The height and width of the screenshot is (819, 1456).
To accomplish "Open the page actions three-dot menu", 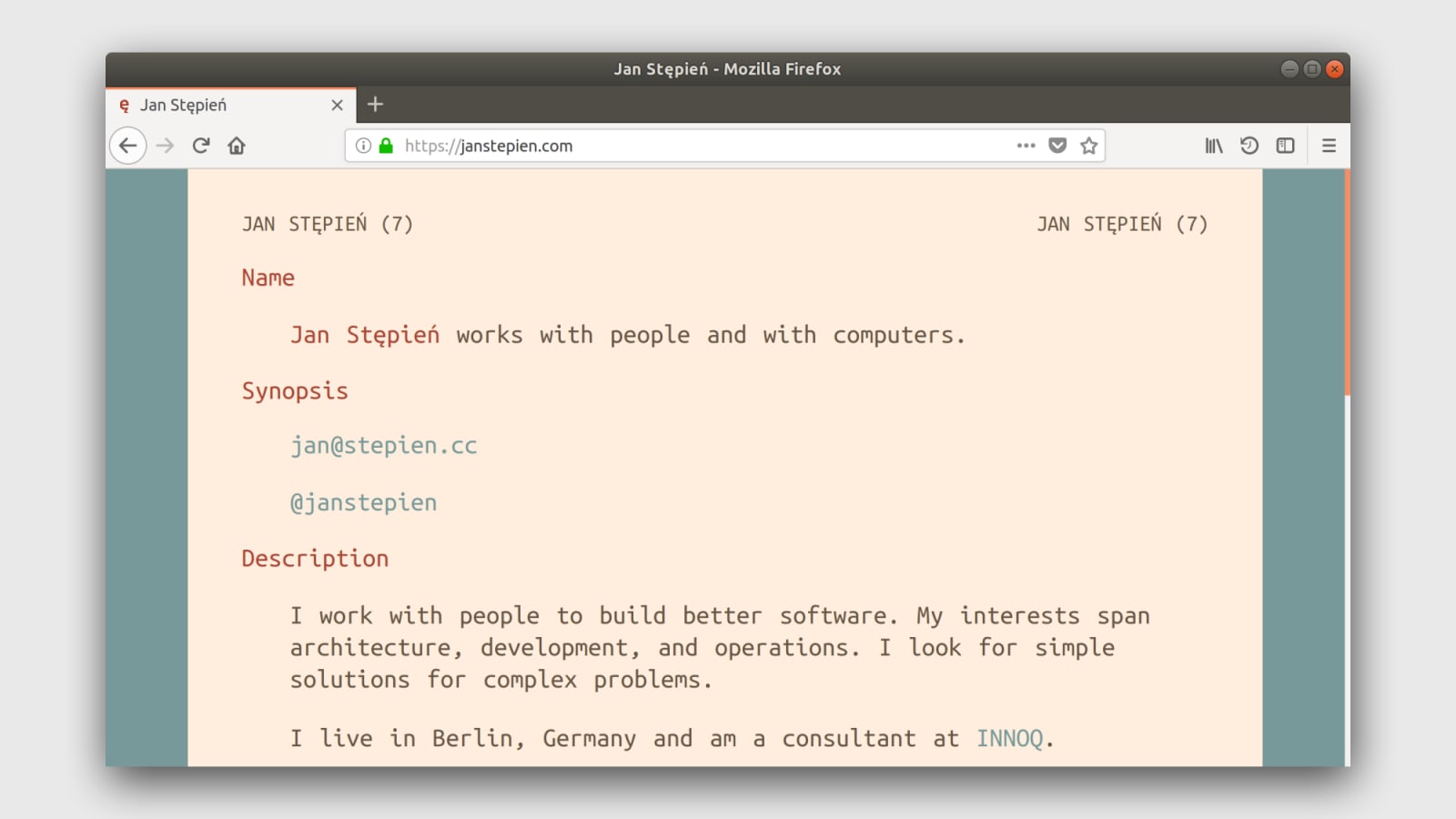I will [1026, 146].
